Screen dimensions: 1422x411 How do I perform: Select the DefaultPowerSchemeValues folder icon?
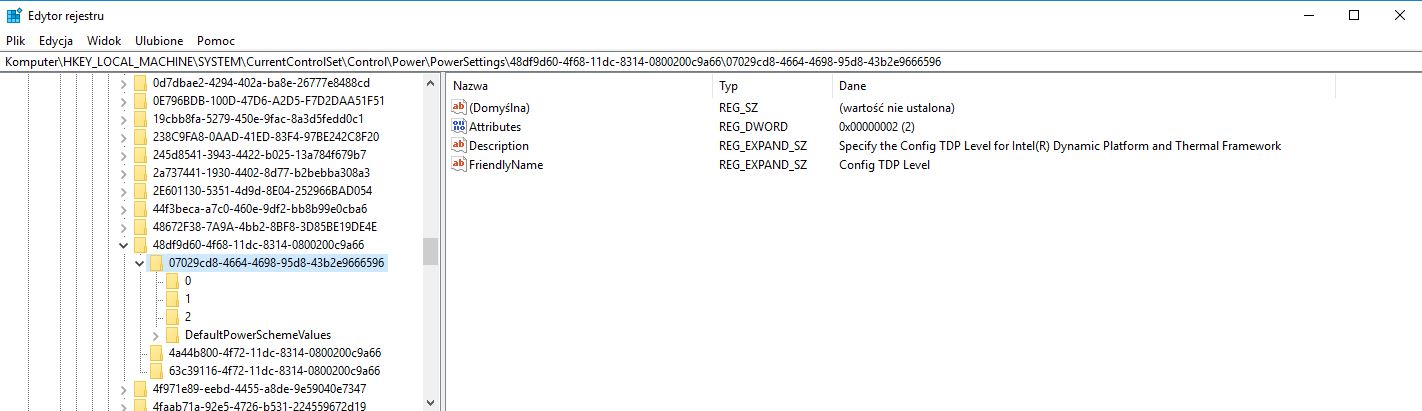(x=173, y=335)
